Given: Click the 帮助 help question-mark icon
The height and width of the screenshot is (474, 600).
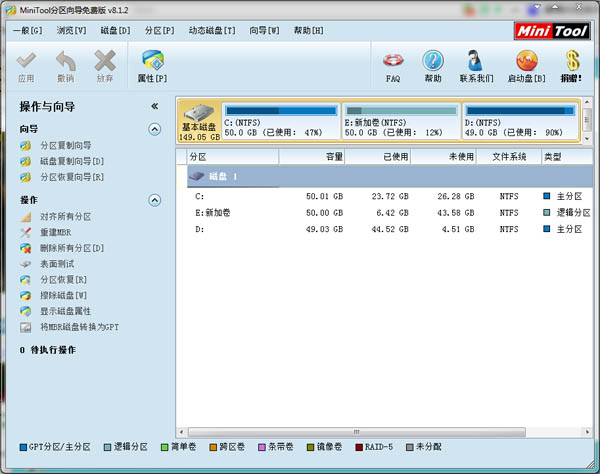Looking at the screenshot, I should point(433,60).
